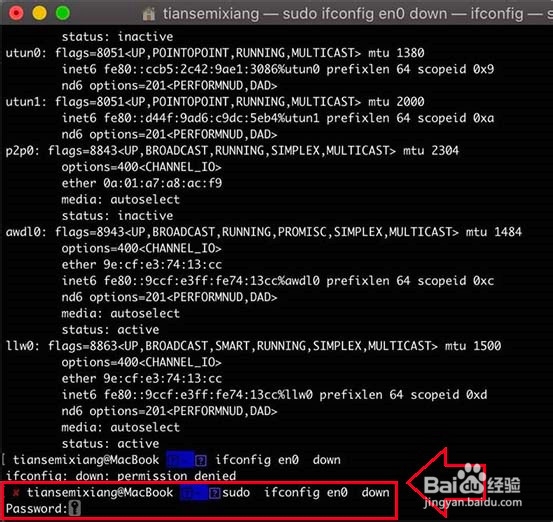Viewport: 553px width, 522px height.
Task: Click the 'ifconfig: down: permission denied' line
Action: tap(121, 476)
